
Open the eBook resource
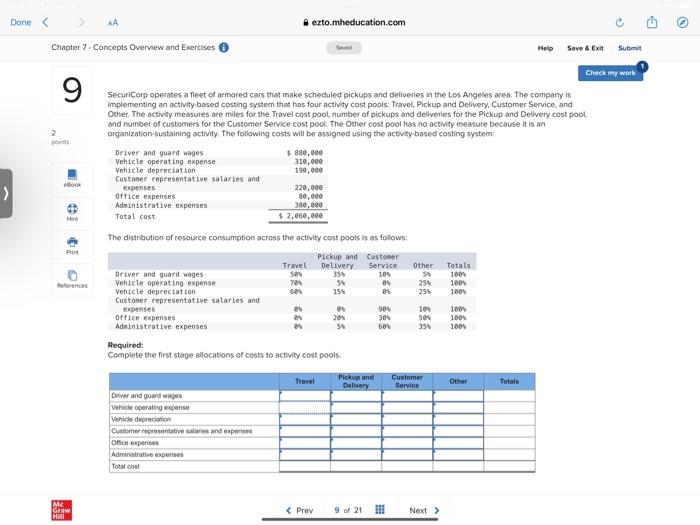pos(72,178)
